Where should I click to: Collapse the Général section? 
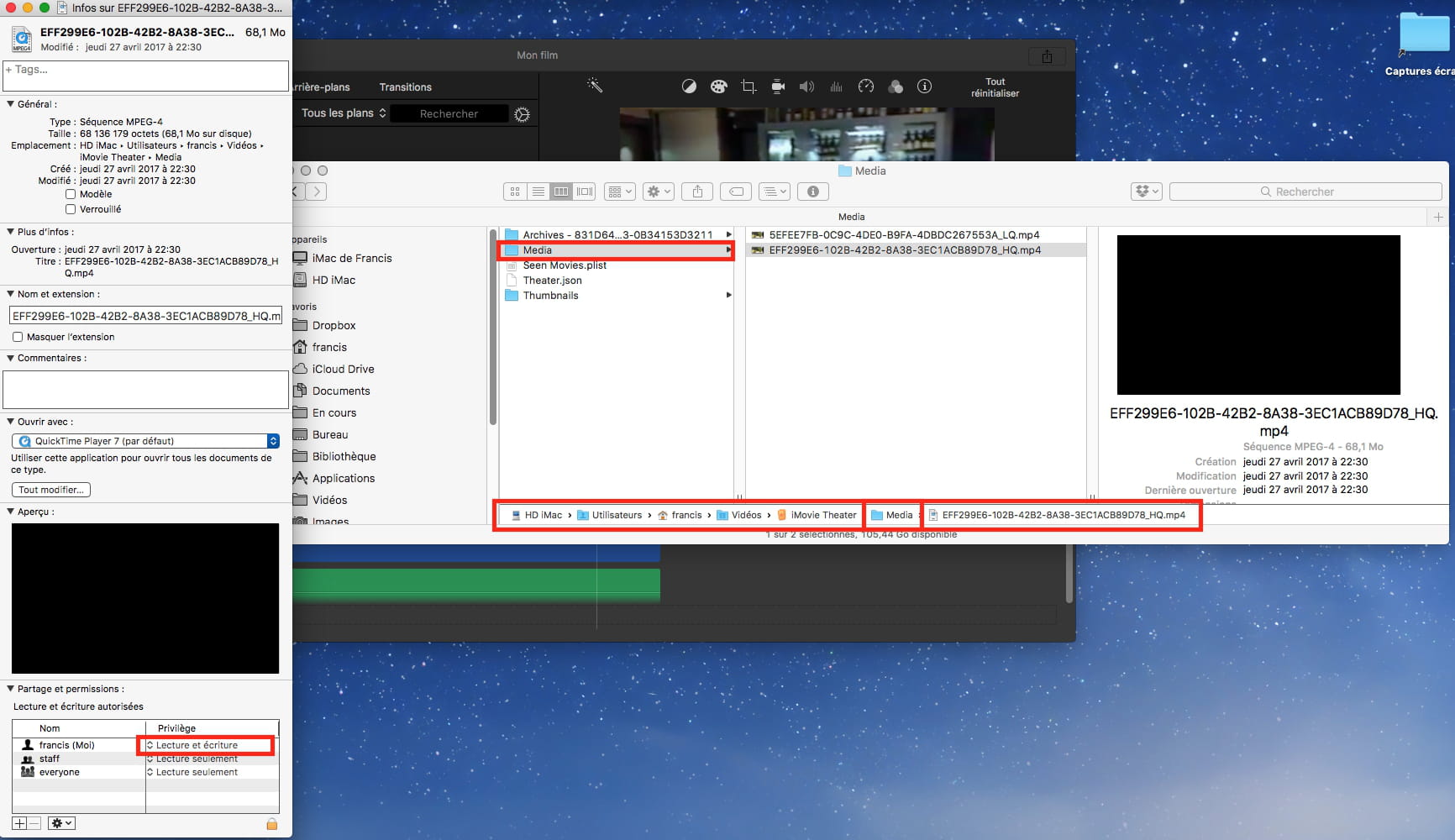11,104
